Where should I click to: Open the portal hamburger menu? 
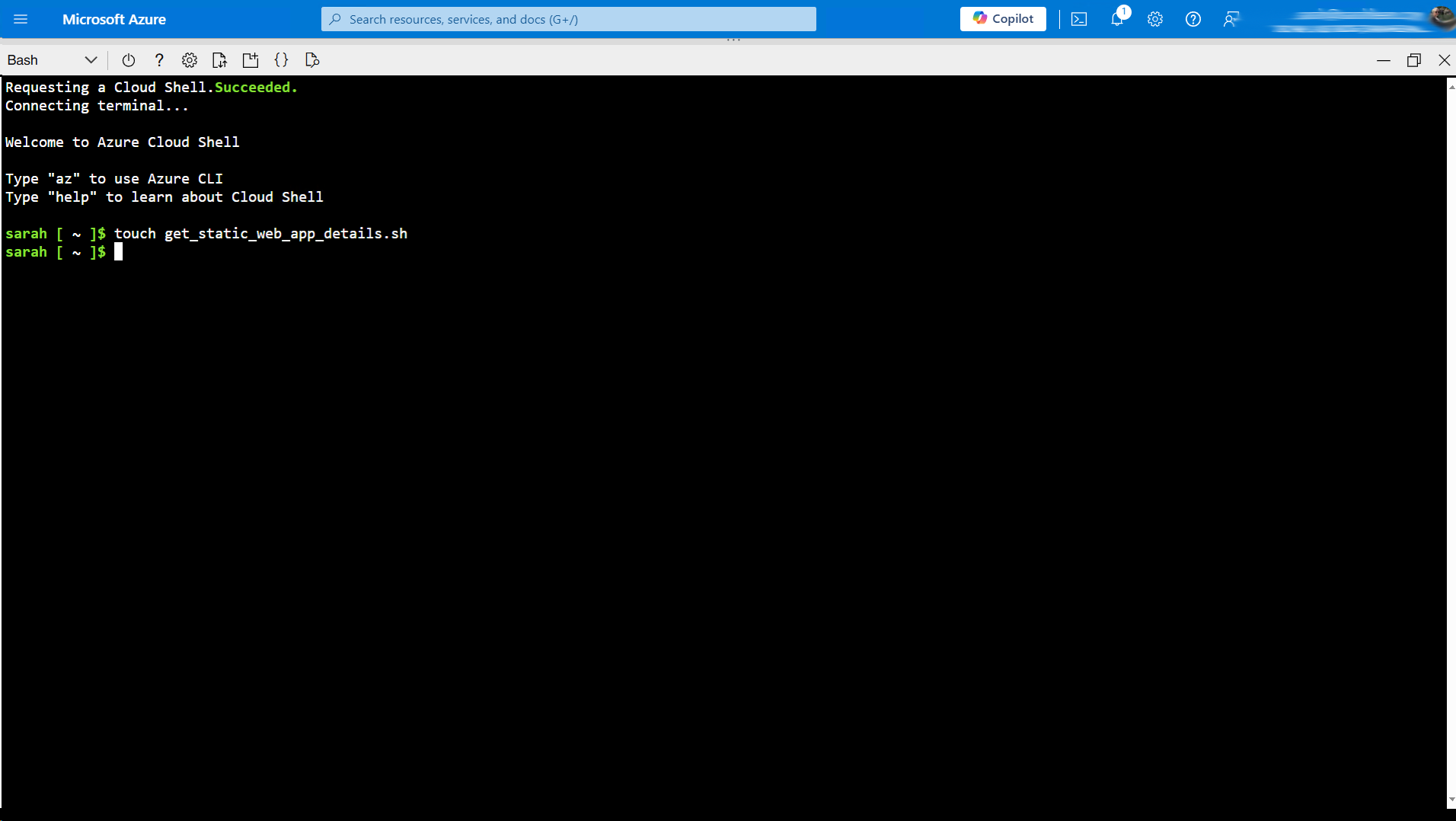[21, 19]
